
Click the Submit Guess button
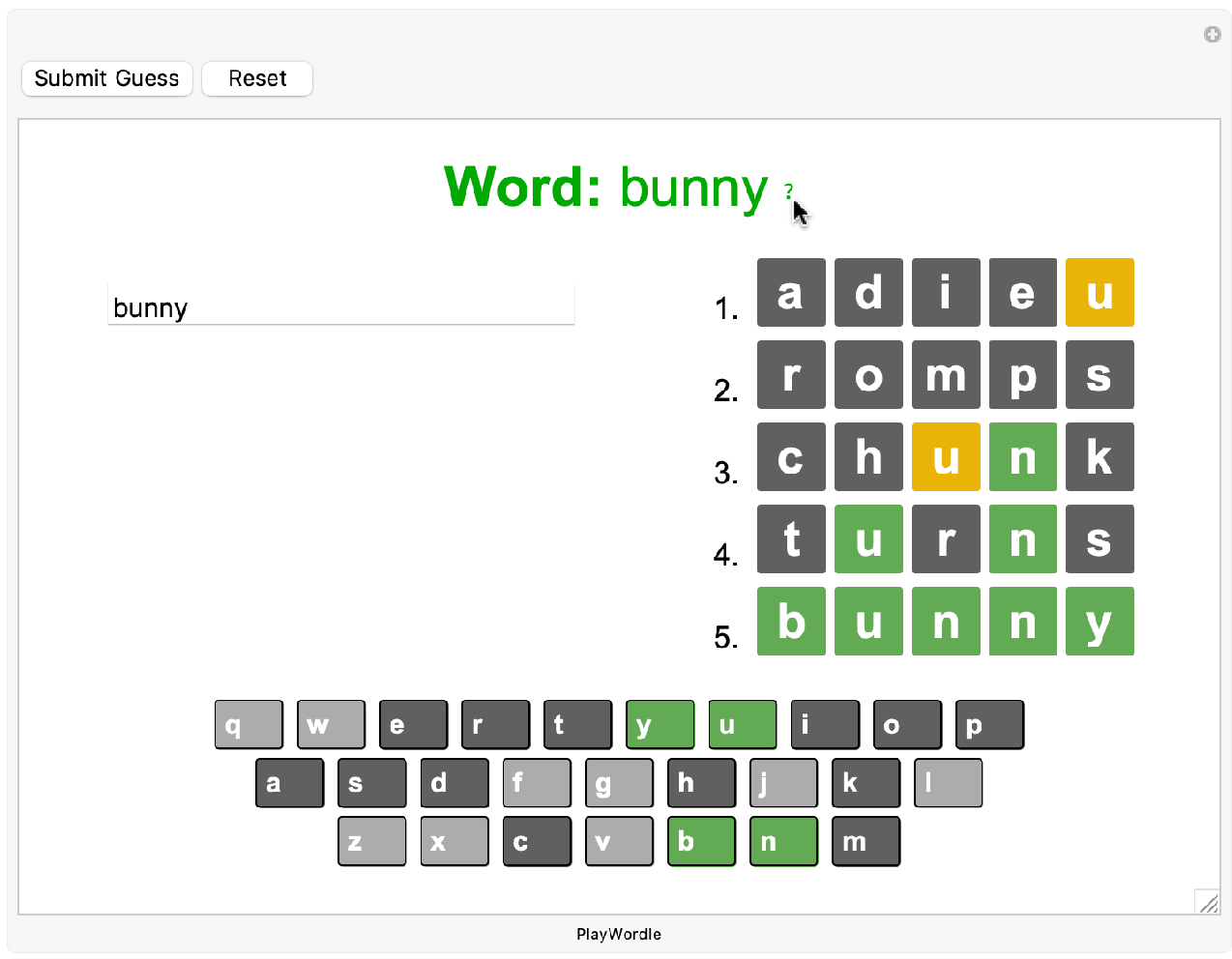point(107,78)
